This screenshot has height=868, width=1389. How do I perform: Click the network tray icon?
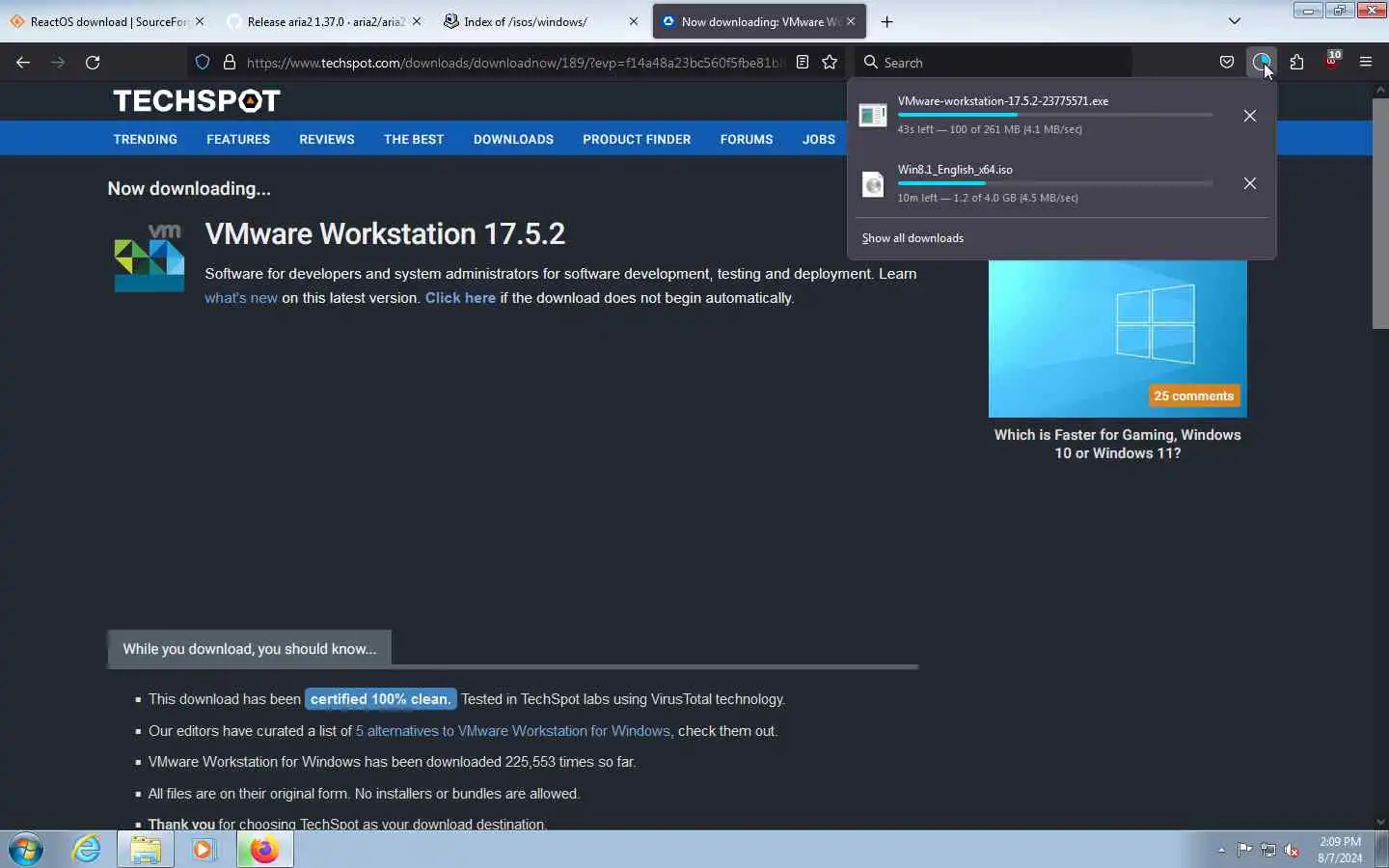point(1268,850)
